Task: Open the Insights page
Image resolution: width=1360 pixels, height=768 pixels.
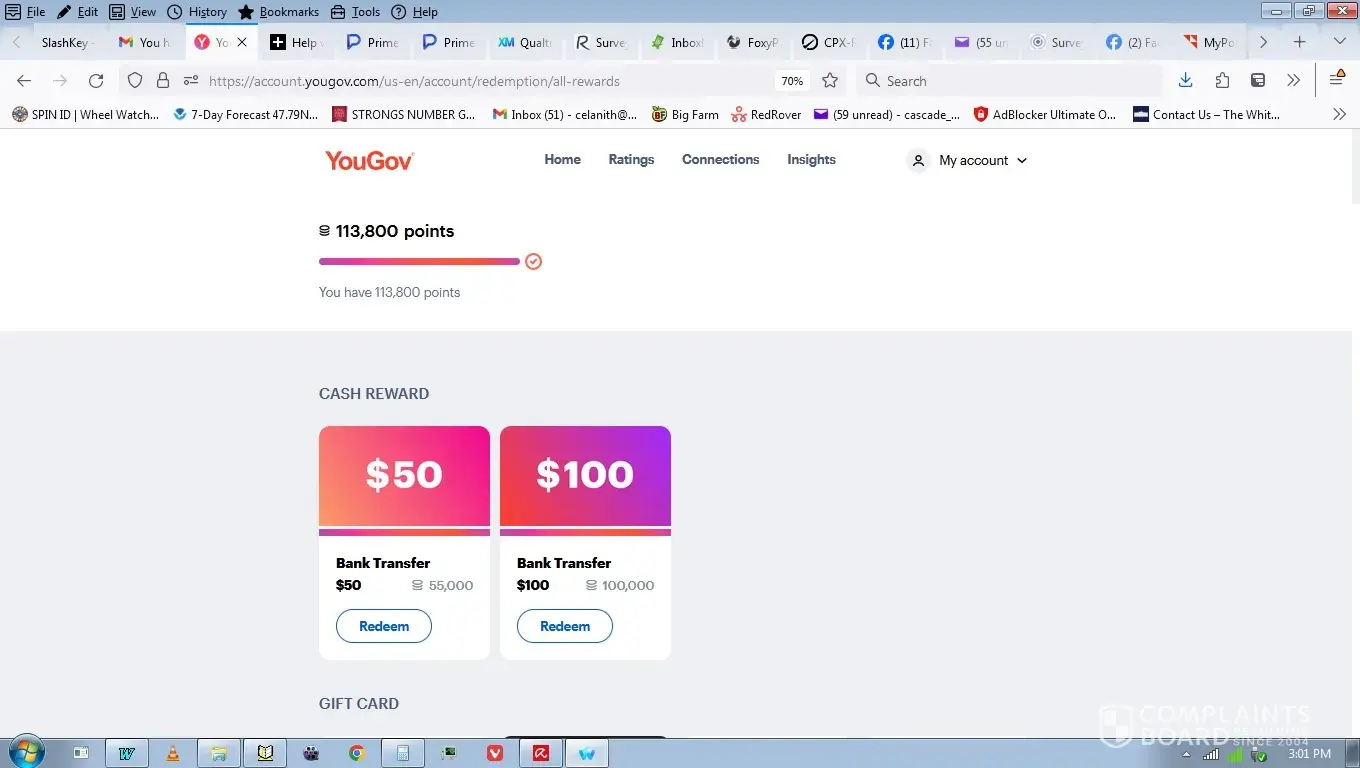Action: tap(811, 160)
